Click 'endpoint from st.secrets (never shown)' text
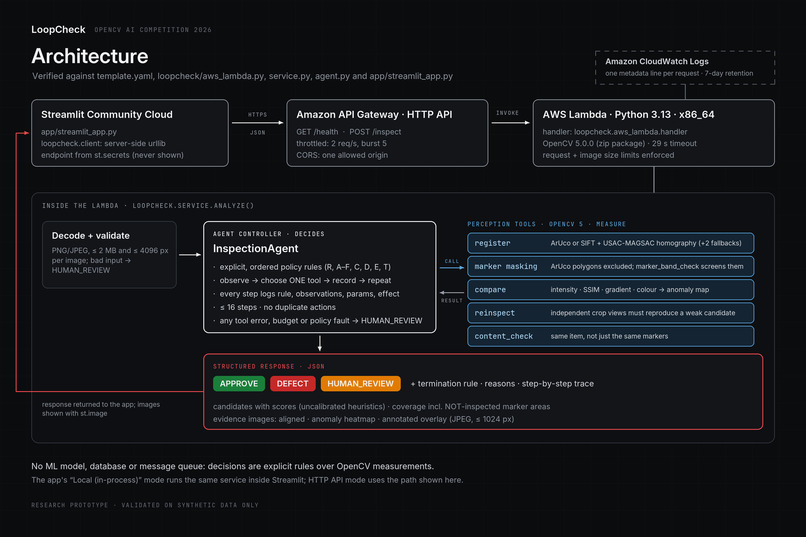This screenshot has width=806, height=537. (x=112, y=155)
